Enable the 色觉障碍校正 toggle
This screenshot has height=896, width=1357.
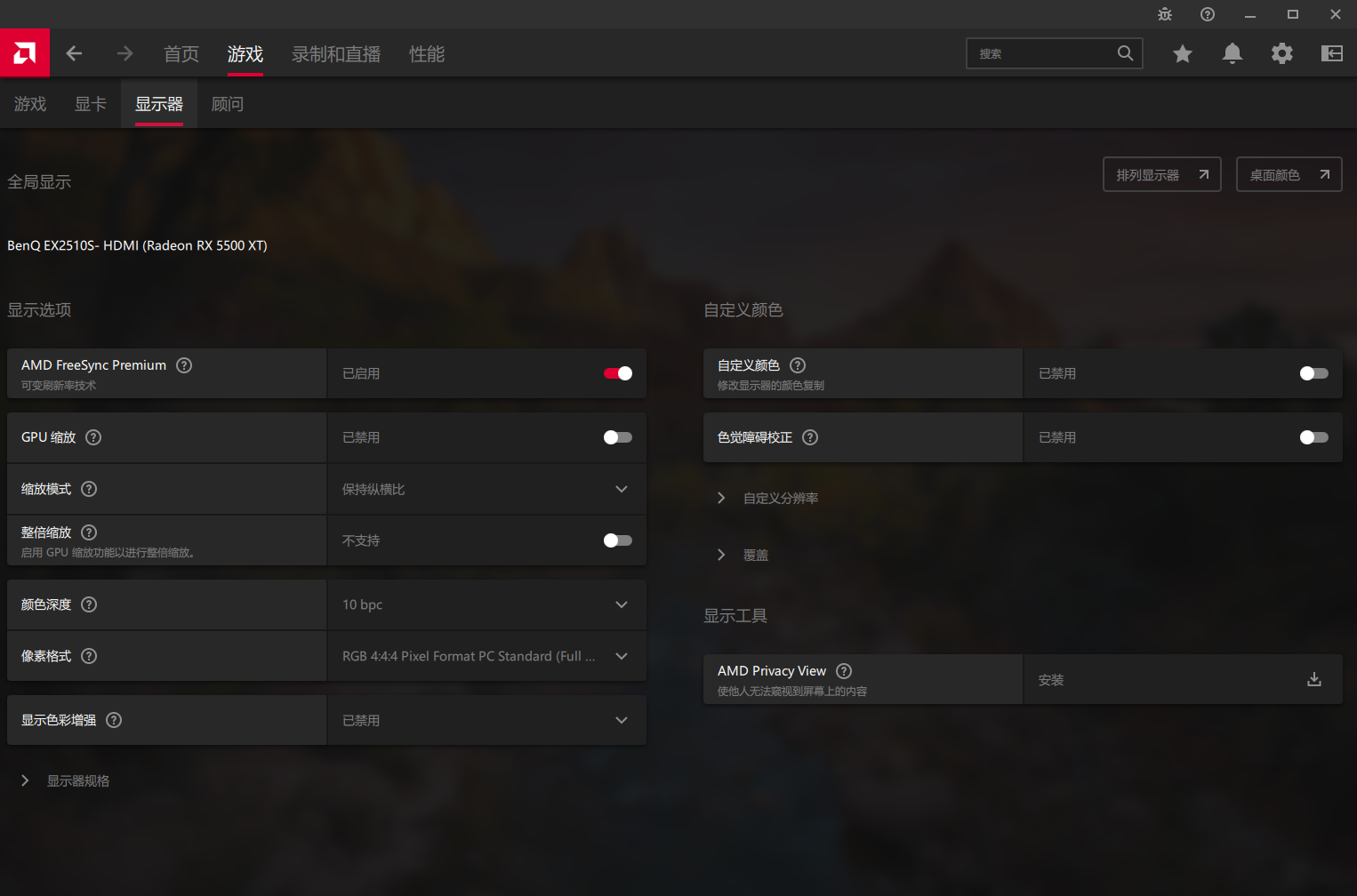pyautogui.click(x=1314, y=437)
